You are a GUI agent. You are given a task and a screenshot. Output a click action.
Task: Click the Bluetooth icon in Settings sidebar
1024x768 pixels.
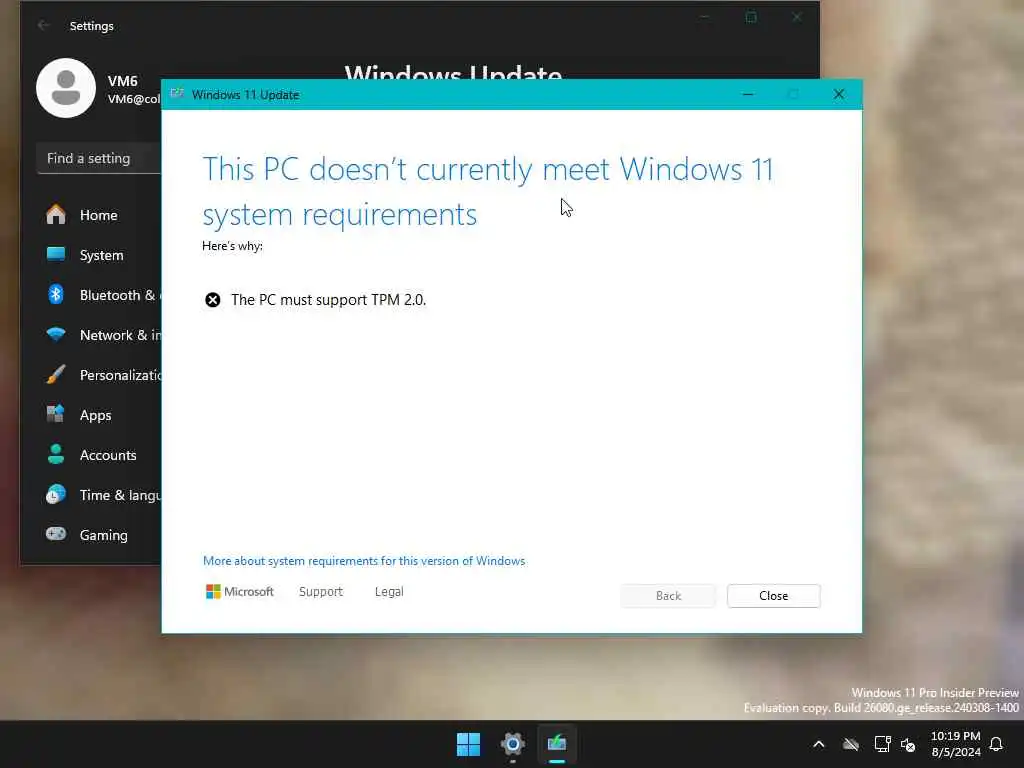coord(56,295)
